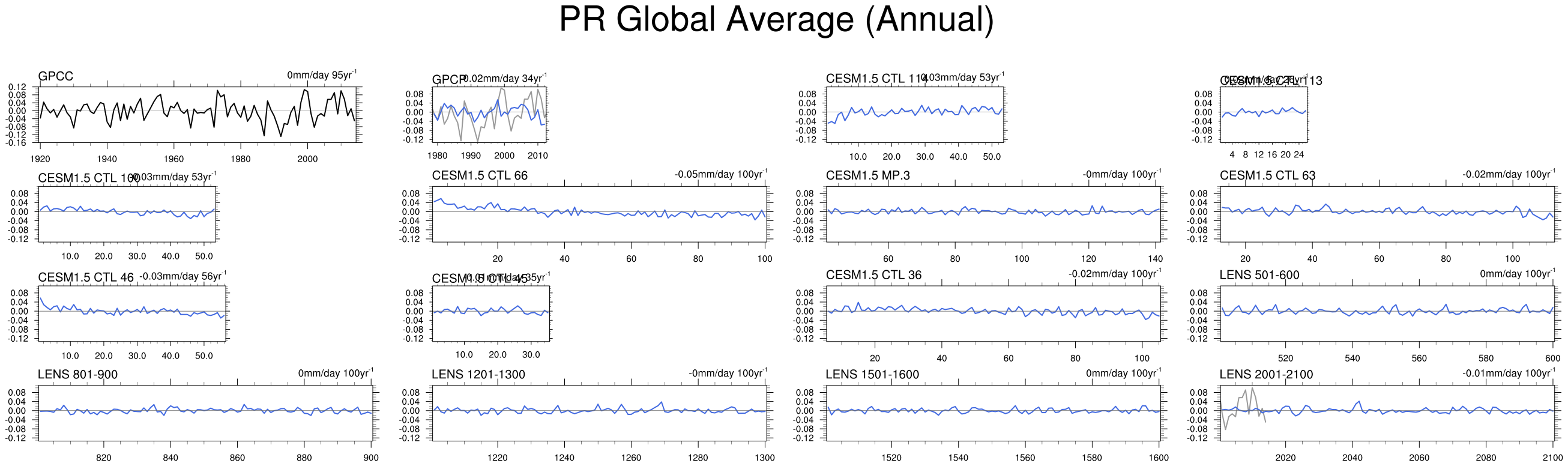Screen dimensions: 1568x466
Task: Open the CESM1.5 CTL 114 plot
Action: click(x=914, y=115)
